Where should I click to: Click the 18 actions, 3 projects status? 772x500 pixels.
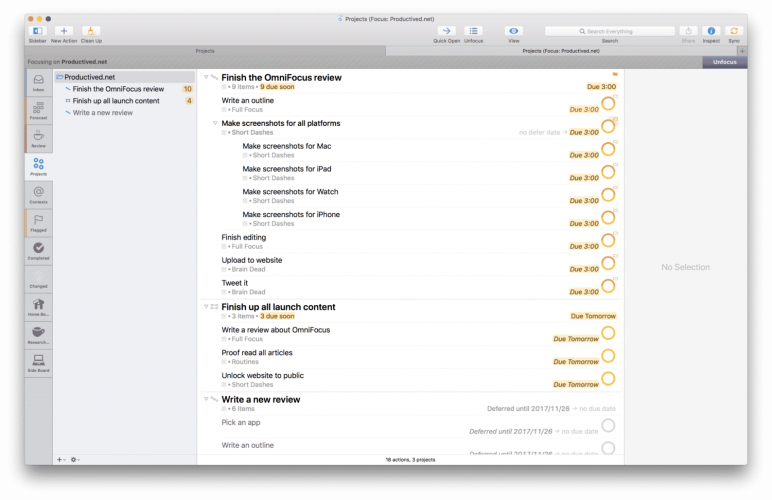click(x=410, y=460)
